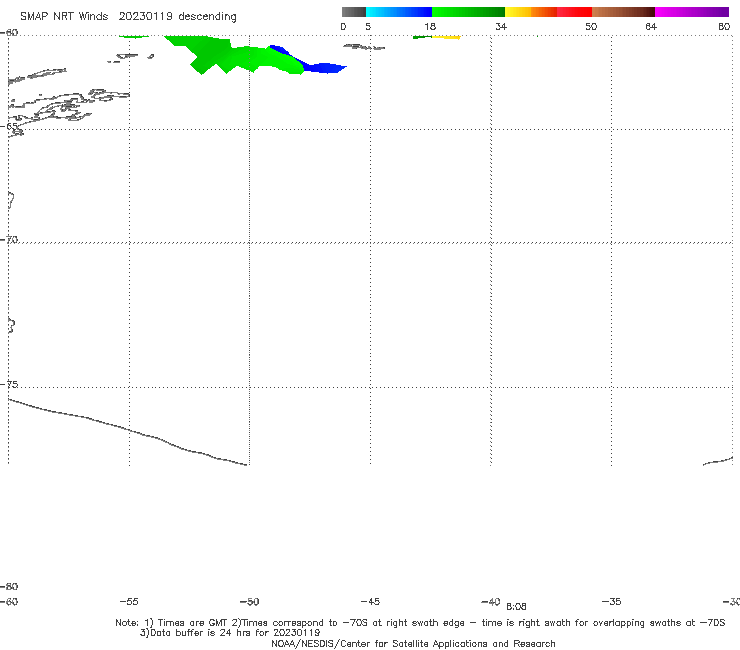The width and height of the screenshot is (740, 650).
Task: Click longitude label "-55"
Action: click(x=129, y=601)
